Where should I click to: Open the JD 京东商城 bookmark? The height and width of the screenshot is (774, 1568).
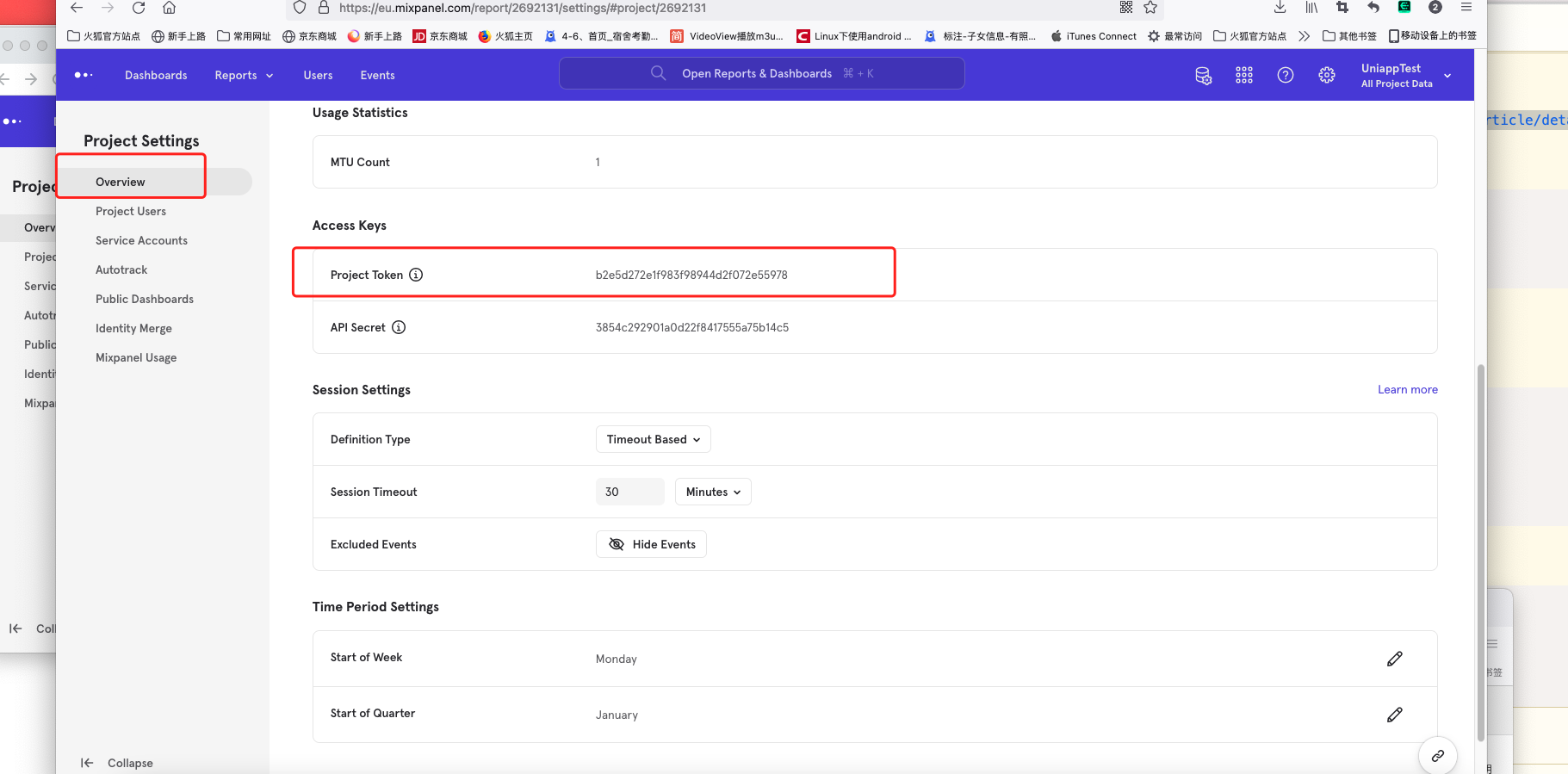coord(440,36)
